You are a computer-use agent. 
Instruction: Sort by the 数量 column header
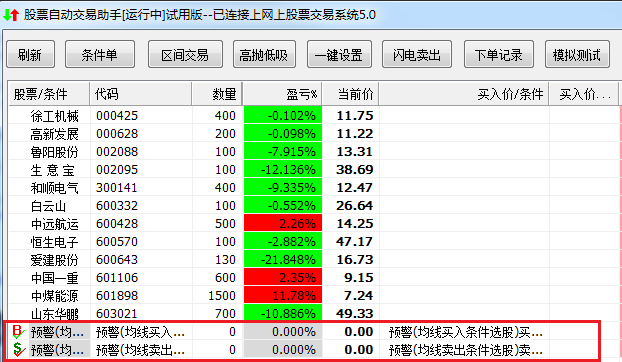coord(217,94)
